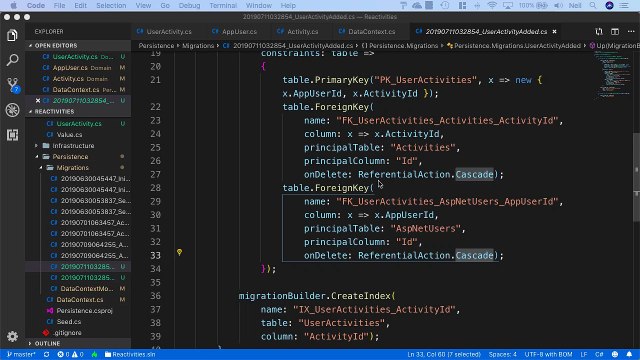Click the master branch indicator
Screen dimensions: 640x360
(21, 354)
